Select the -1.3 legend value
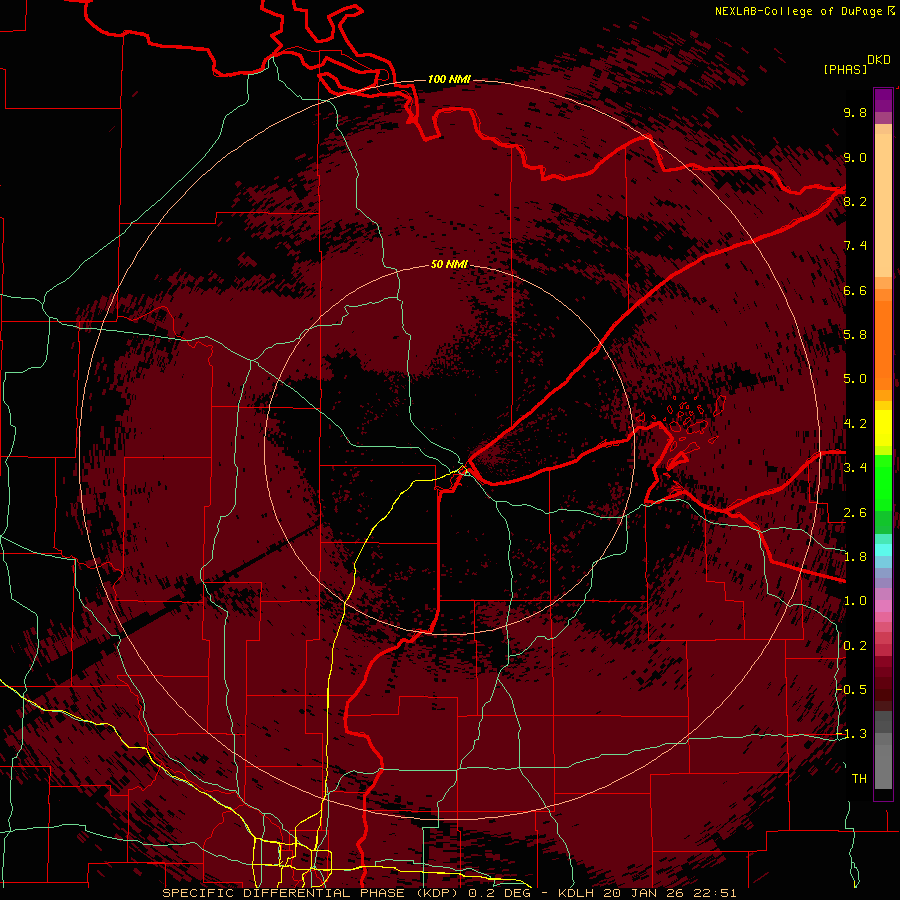 (x=853, y=734)
